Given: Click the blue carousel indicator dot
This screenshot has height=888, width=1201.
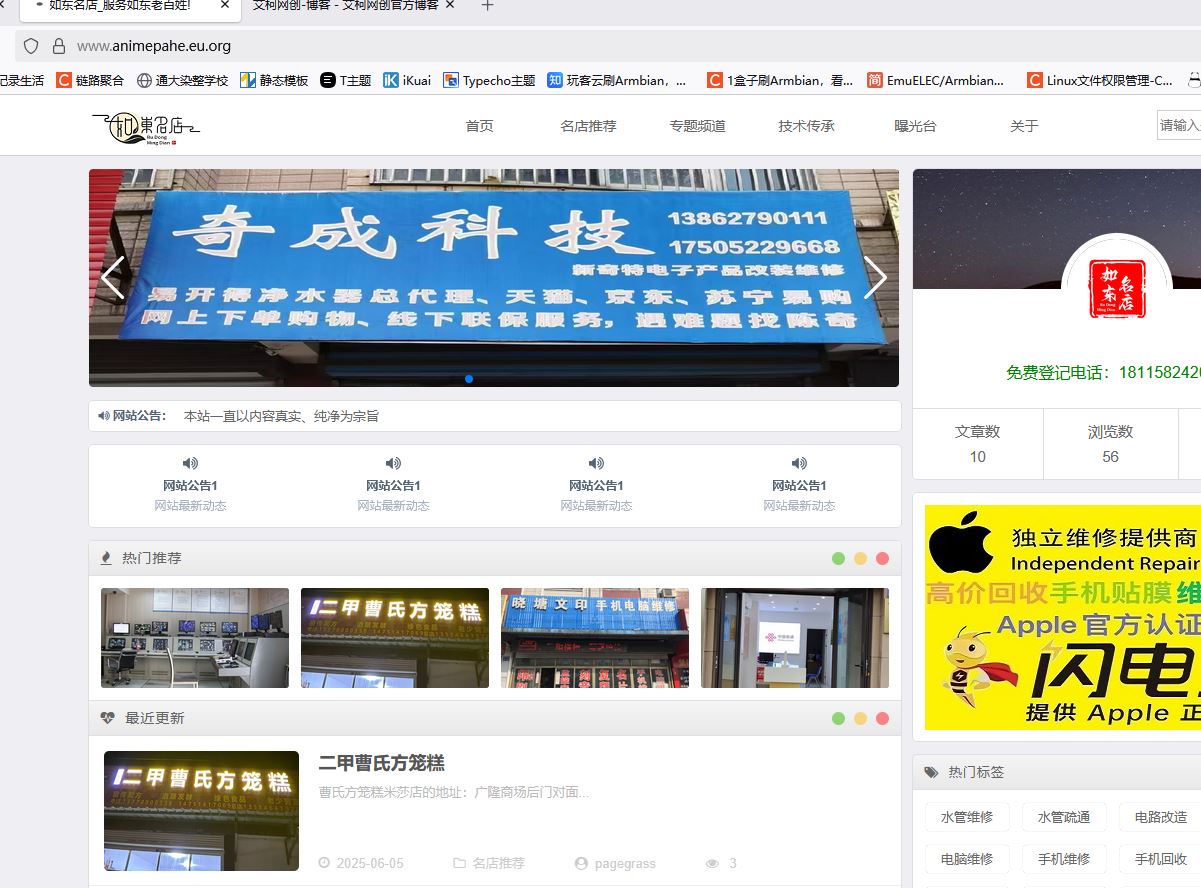Looking at the screenshot, I should pos(469,379).
